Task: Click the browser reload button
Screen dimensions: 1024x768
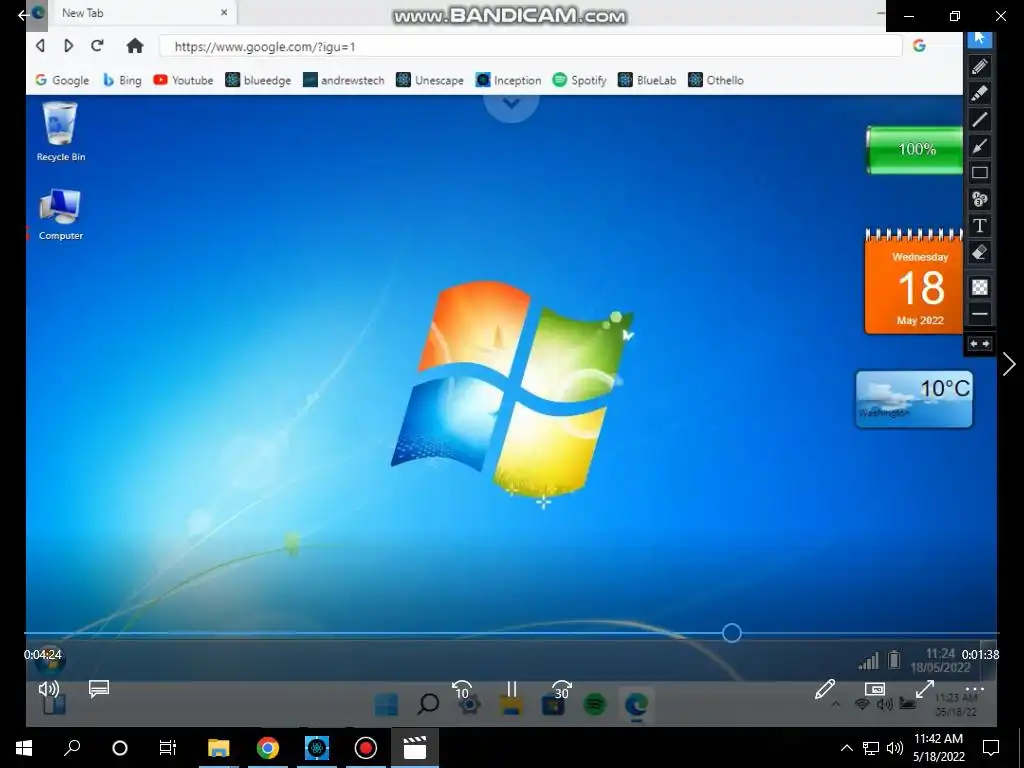Action: [97, 46]
